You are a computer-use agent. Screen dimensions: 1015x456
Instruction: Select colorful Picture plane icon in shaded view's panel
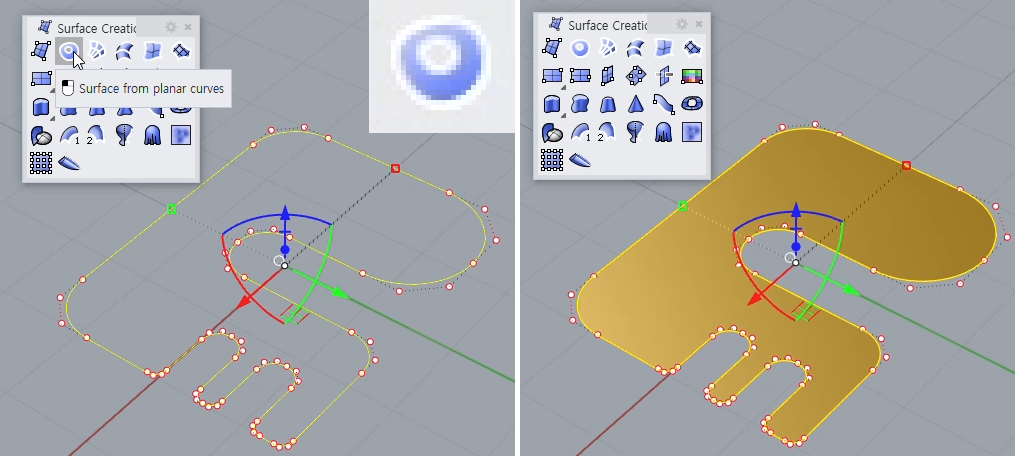click(x=692, y=76)
